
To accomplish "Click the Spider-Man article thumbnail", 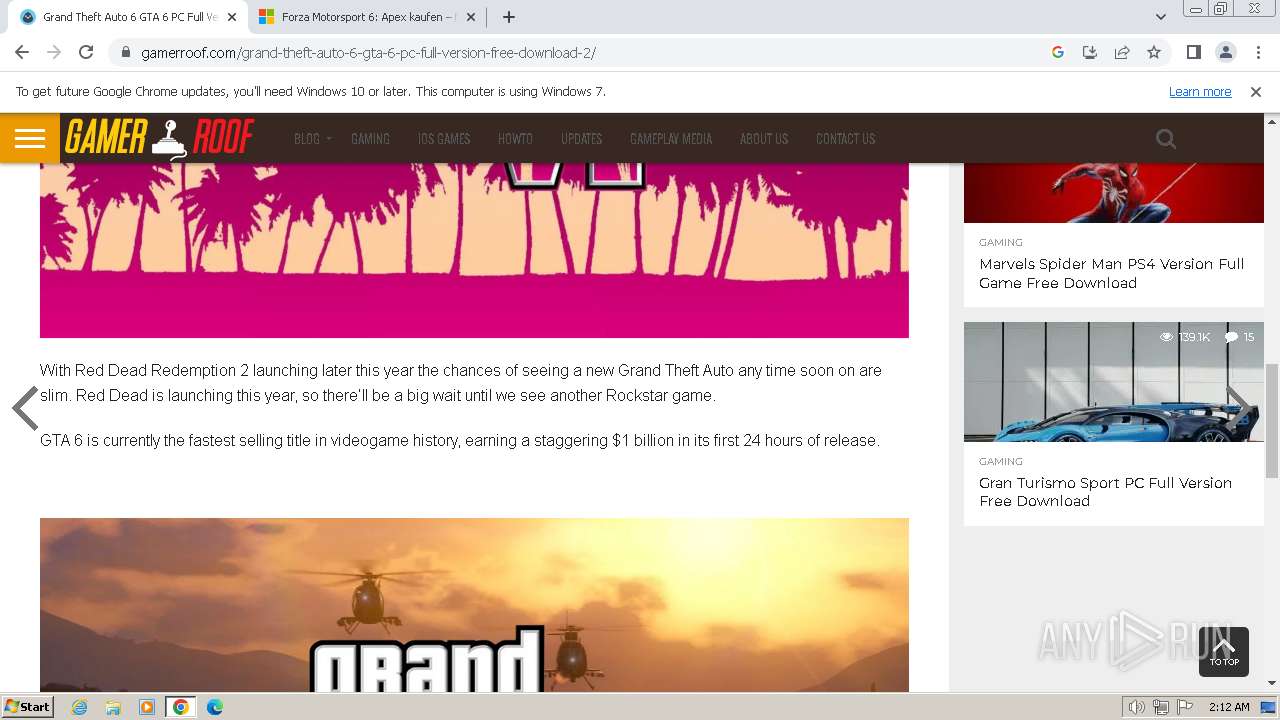I will click(x=1114, y=192).
